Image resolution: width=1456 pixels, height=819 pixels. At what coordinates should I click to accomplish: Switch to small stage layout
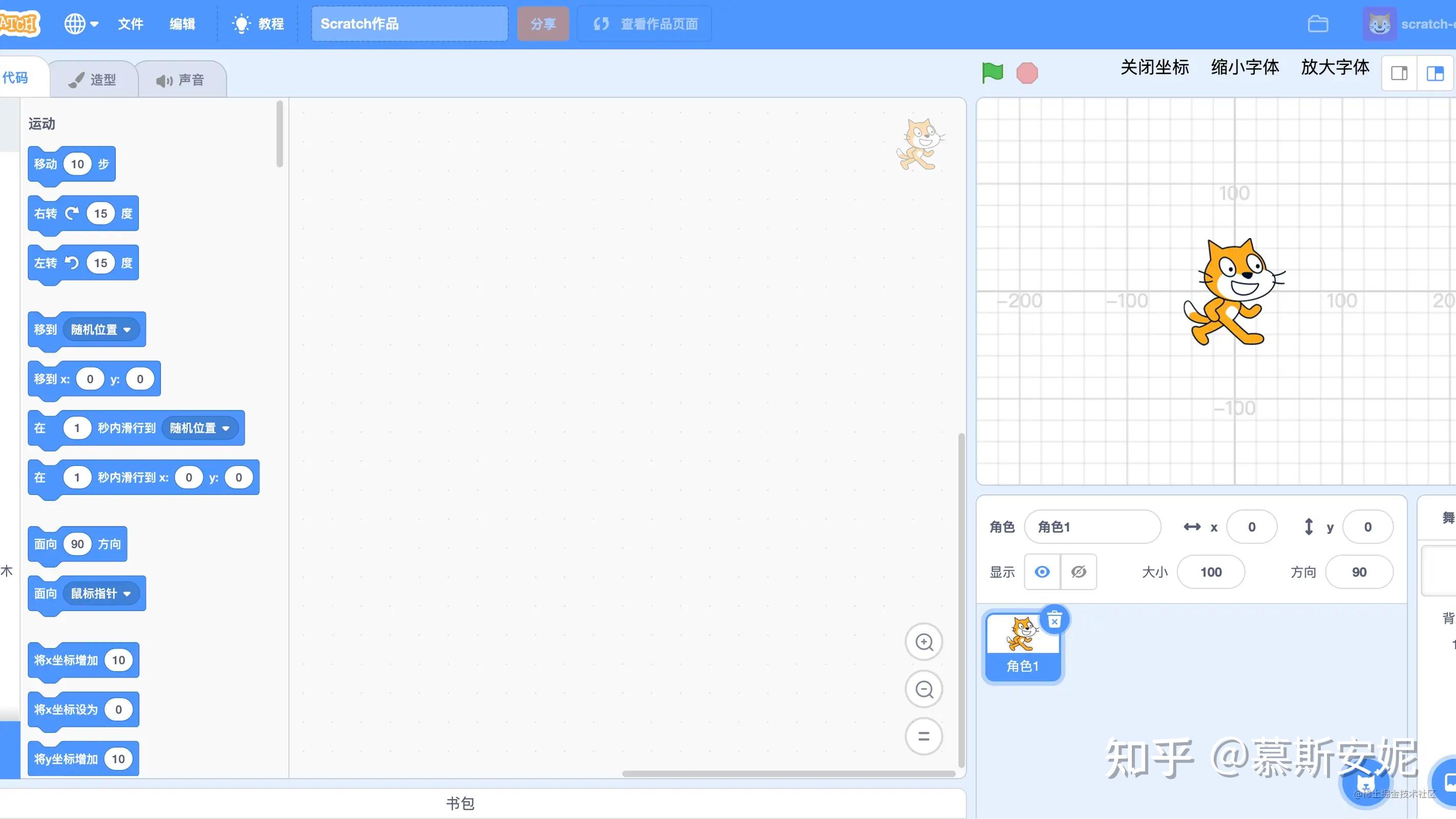(1399, 73)
